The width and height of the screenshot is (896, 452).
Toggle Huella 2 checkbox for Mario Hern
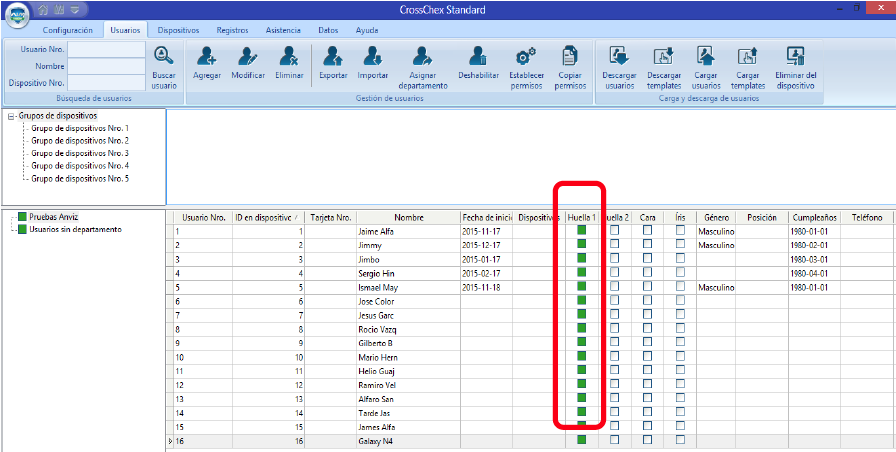click(614, 356)
